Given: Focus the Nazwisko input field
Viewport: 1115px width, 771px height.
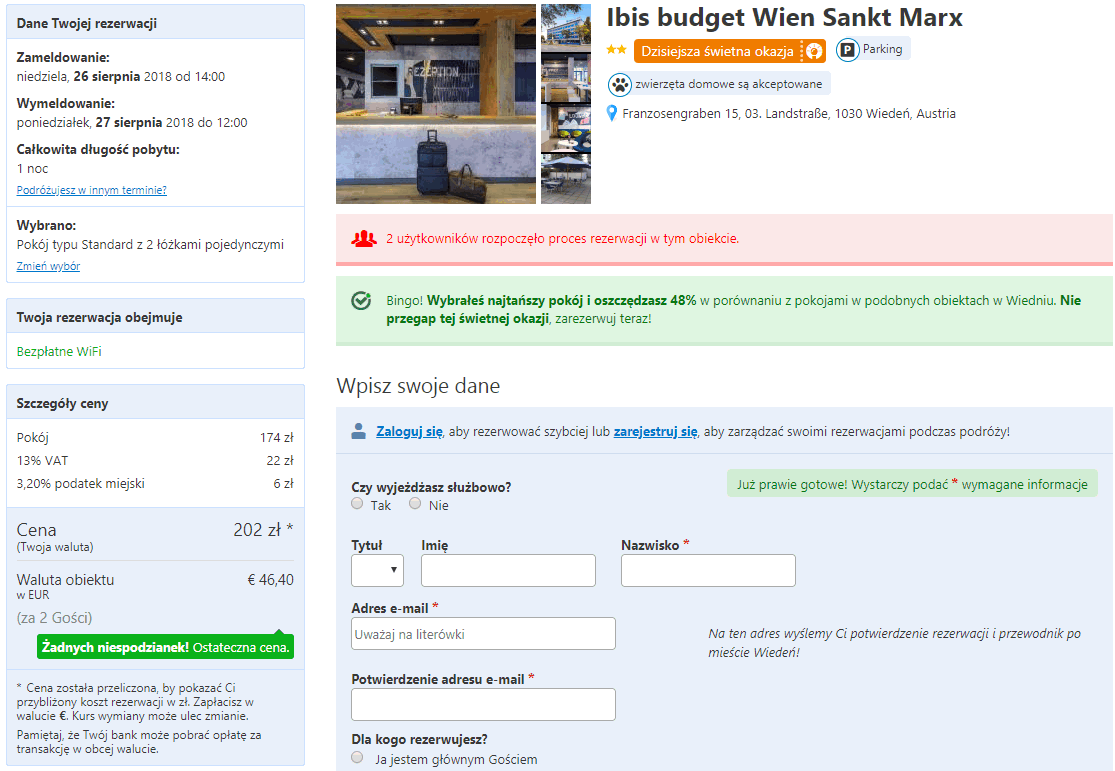Looking at the screenshot, I should coord(708,570).
